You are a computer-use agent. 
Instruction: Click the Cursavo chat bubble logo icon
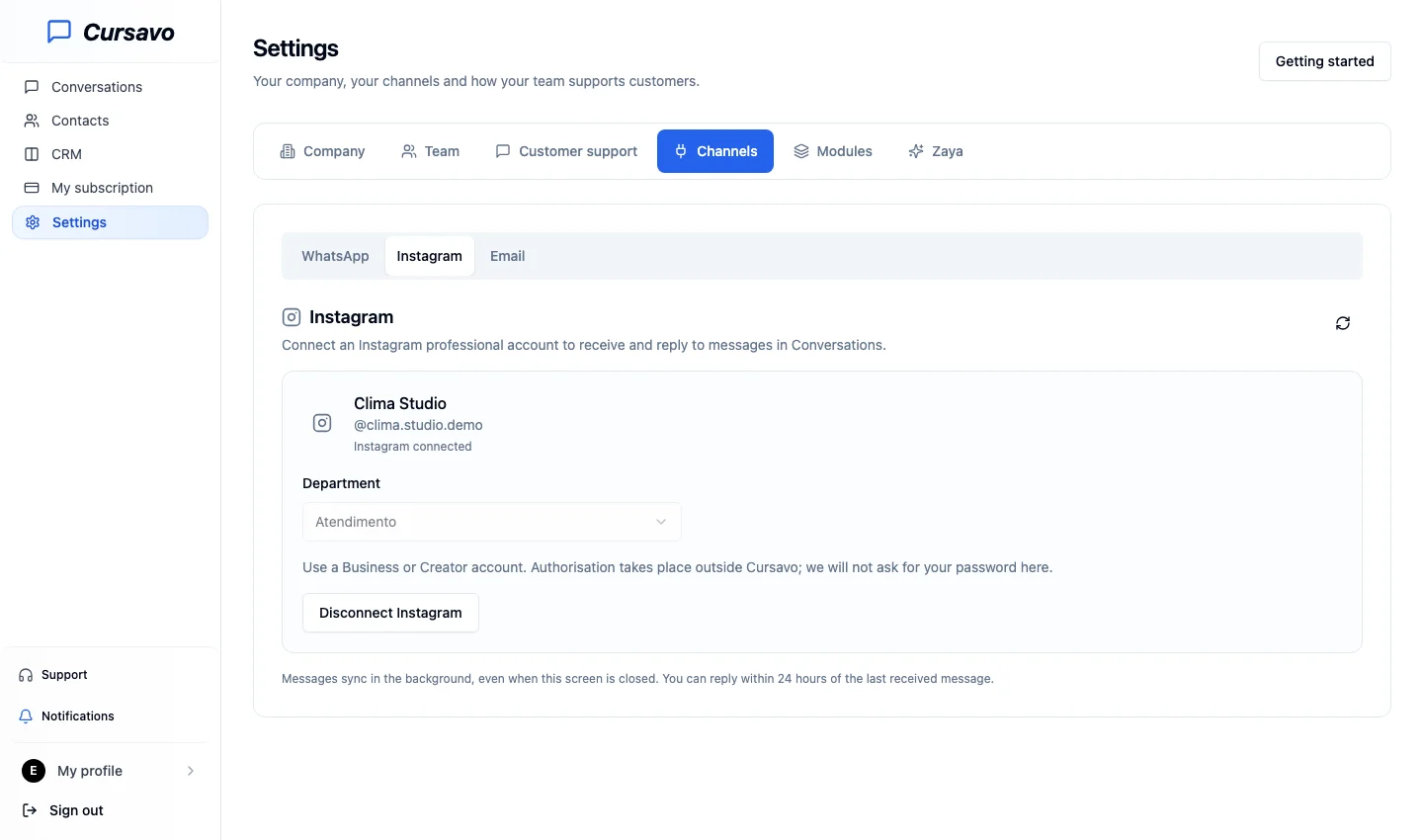(x=59, y=32)
